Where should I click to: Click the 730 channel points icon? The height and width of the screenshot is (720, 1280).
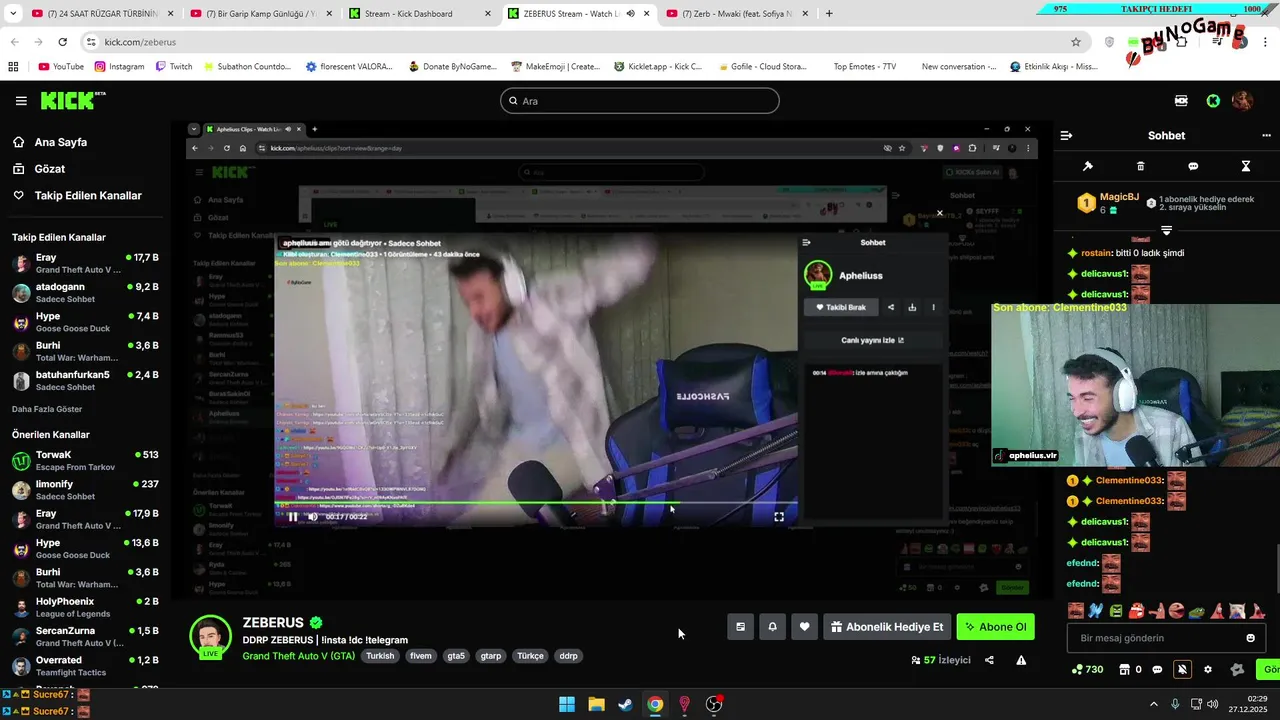tap(1087, 669)
